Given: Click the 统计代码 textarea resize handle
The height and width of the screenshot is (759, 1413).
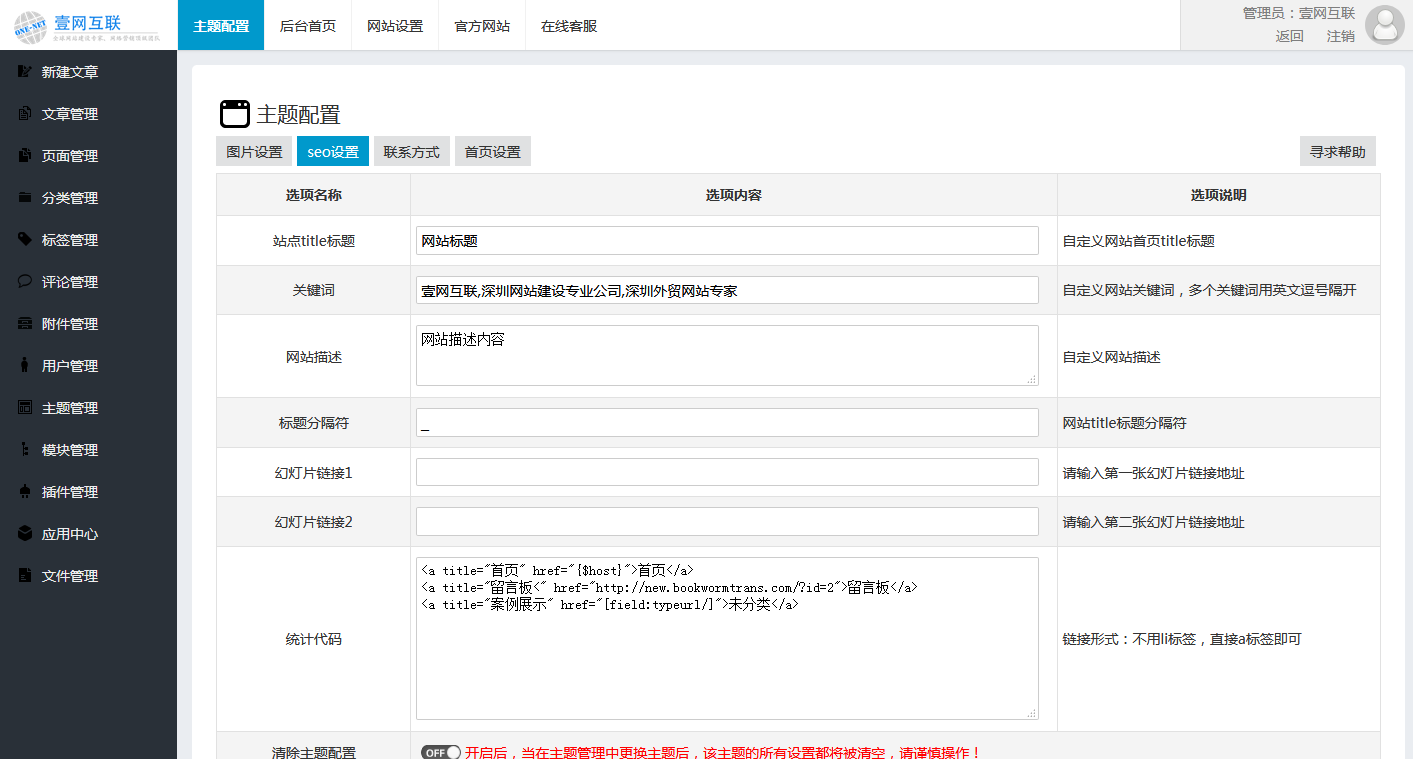Looking at the screenshot, I should coord(1033,714).
